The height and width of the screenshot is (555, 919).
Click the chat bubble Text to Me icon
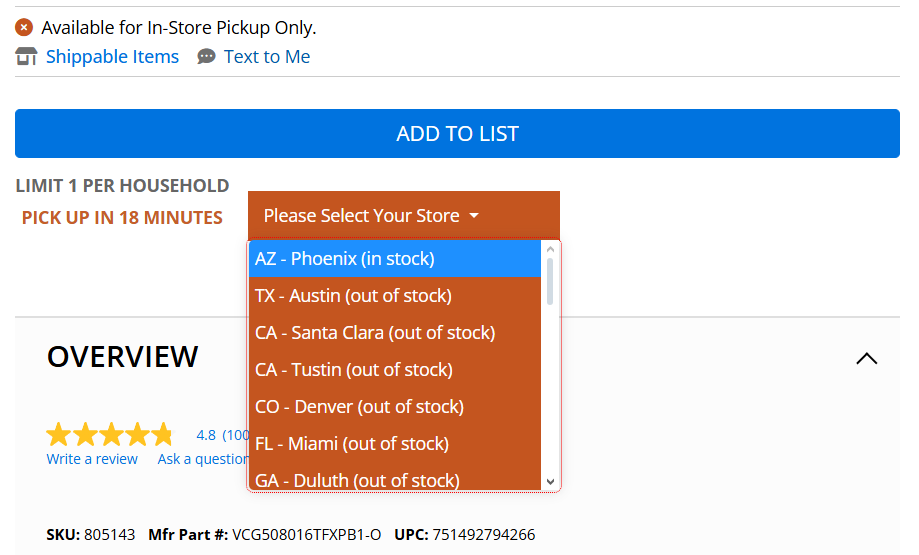[x=206, y=57]
